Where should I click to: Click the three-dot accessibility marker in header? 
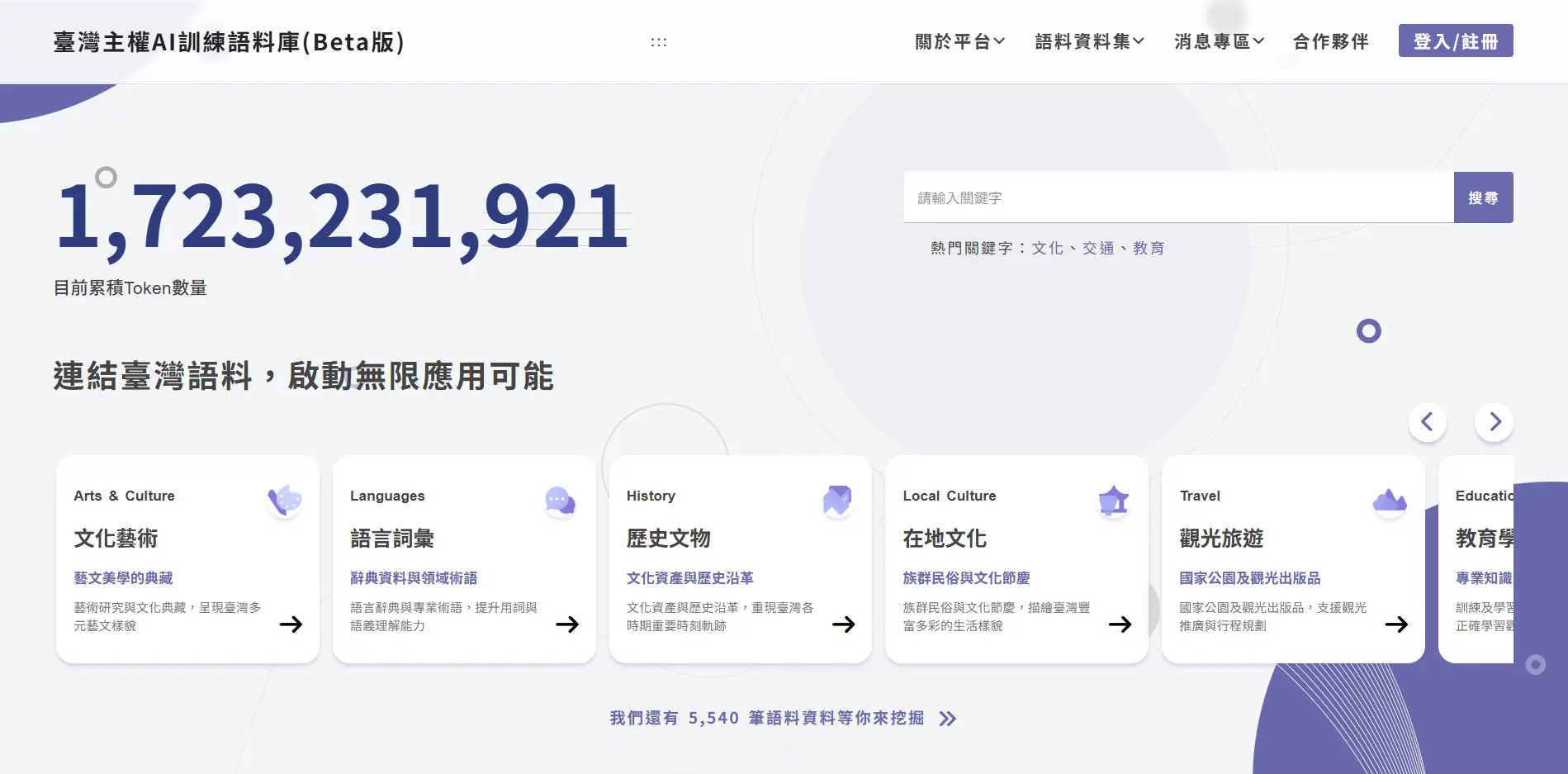[659, 42]
